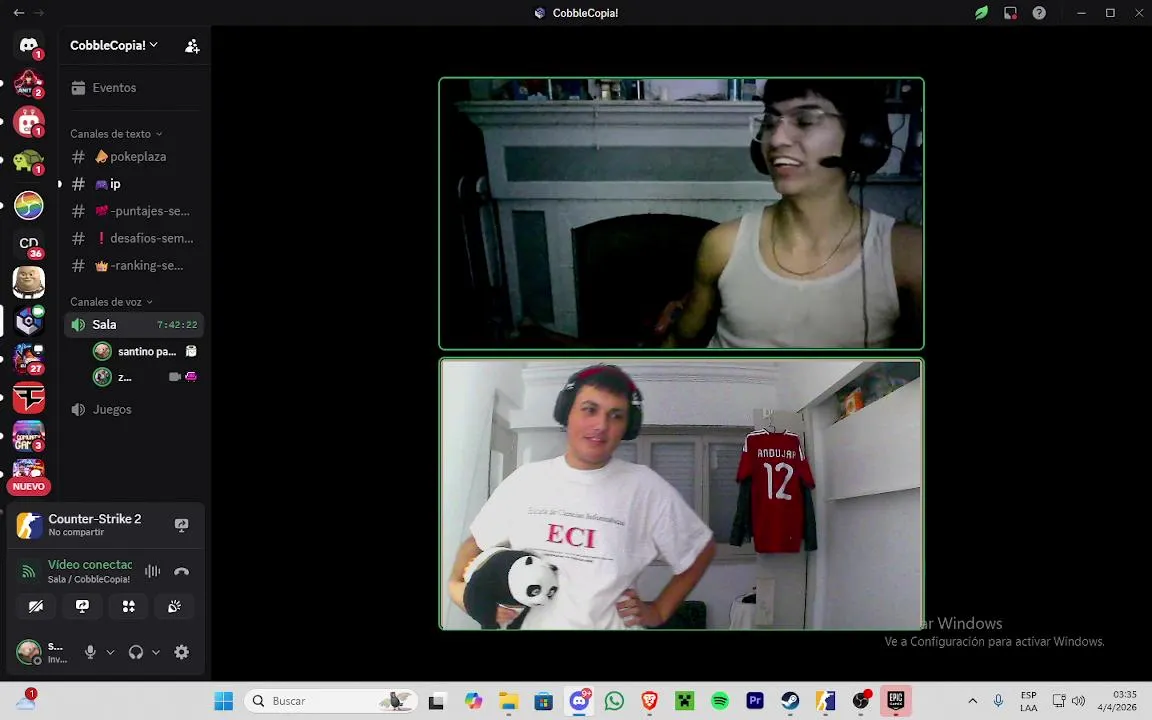Open the -ranking-se... channel

(133, 265)
